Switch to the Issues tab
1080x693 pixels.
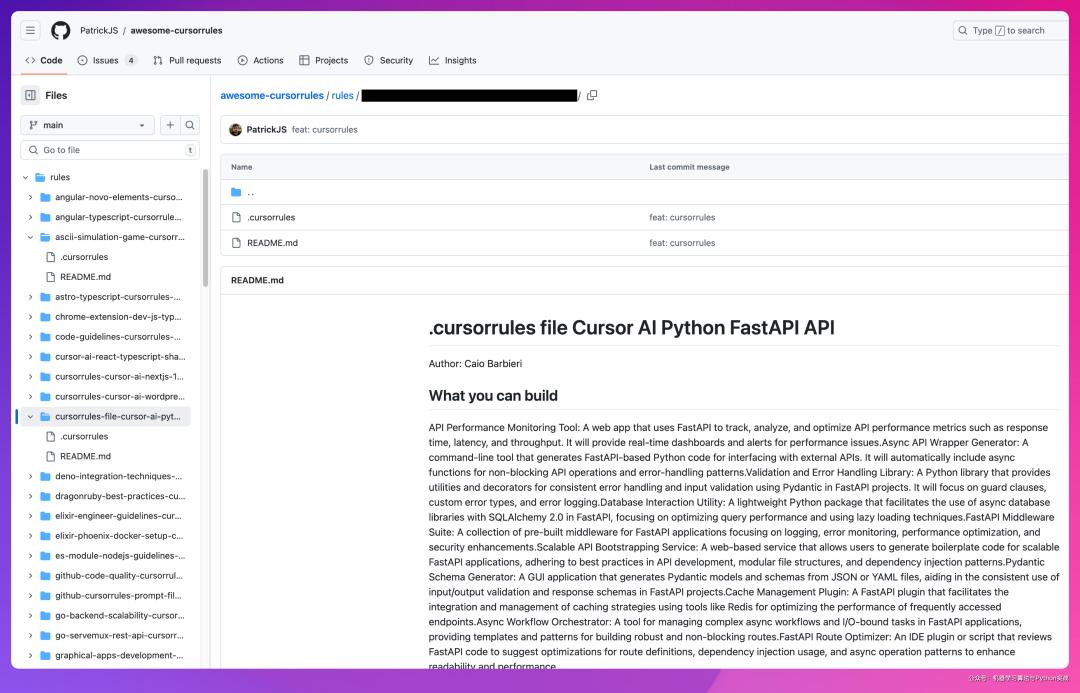tap(106, 60)
